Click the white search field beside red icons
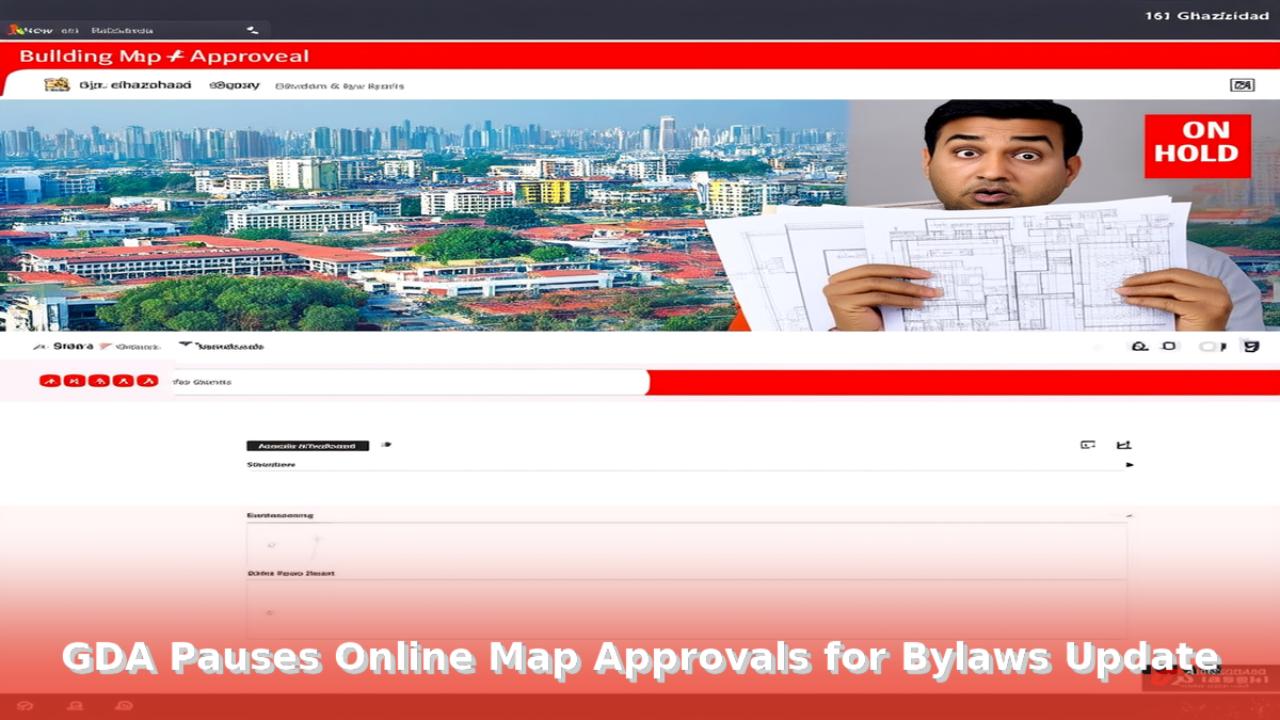This screenshot has width=1280, height=720. click(x=410, y=382)
